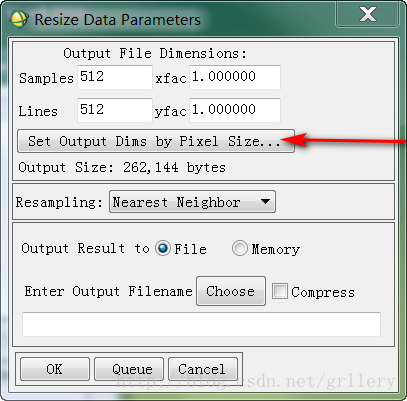Click the Queue button
The height and width of the screenshot is (401, 407).
point(129,369)
